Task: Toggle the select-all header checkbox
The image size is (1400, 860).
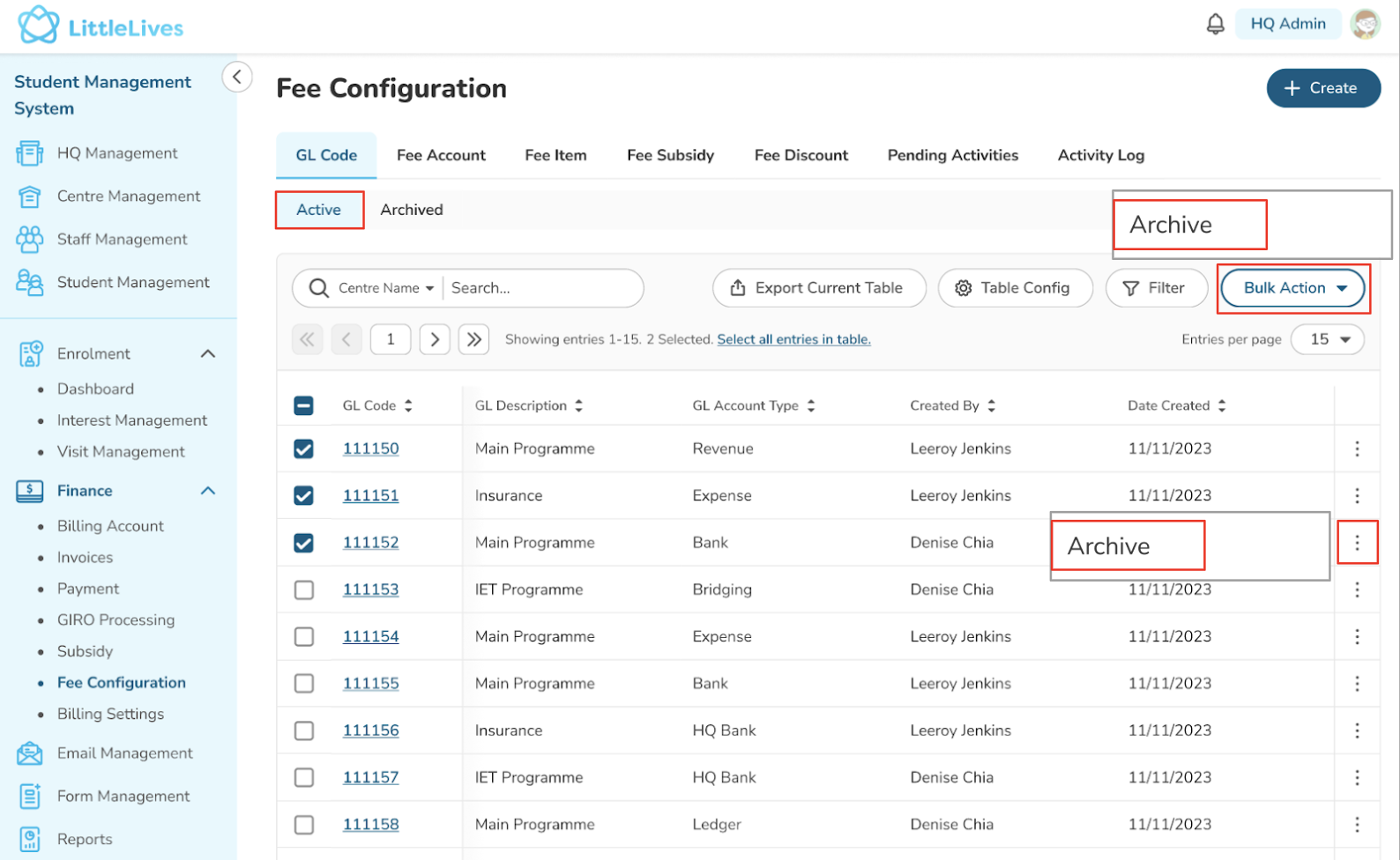Action: 304,405
